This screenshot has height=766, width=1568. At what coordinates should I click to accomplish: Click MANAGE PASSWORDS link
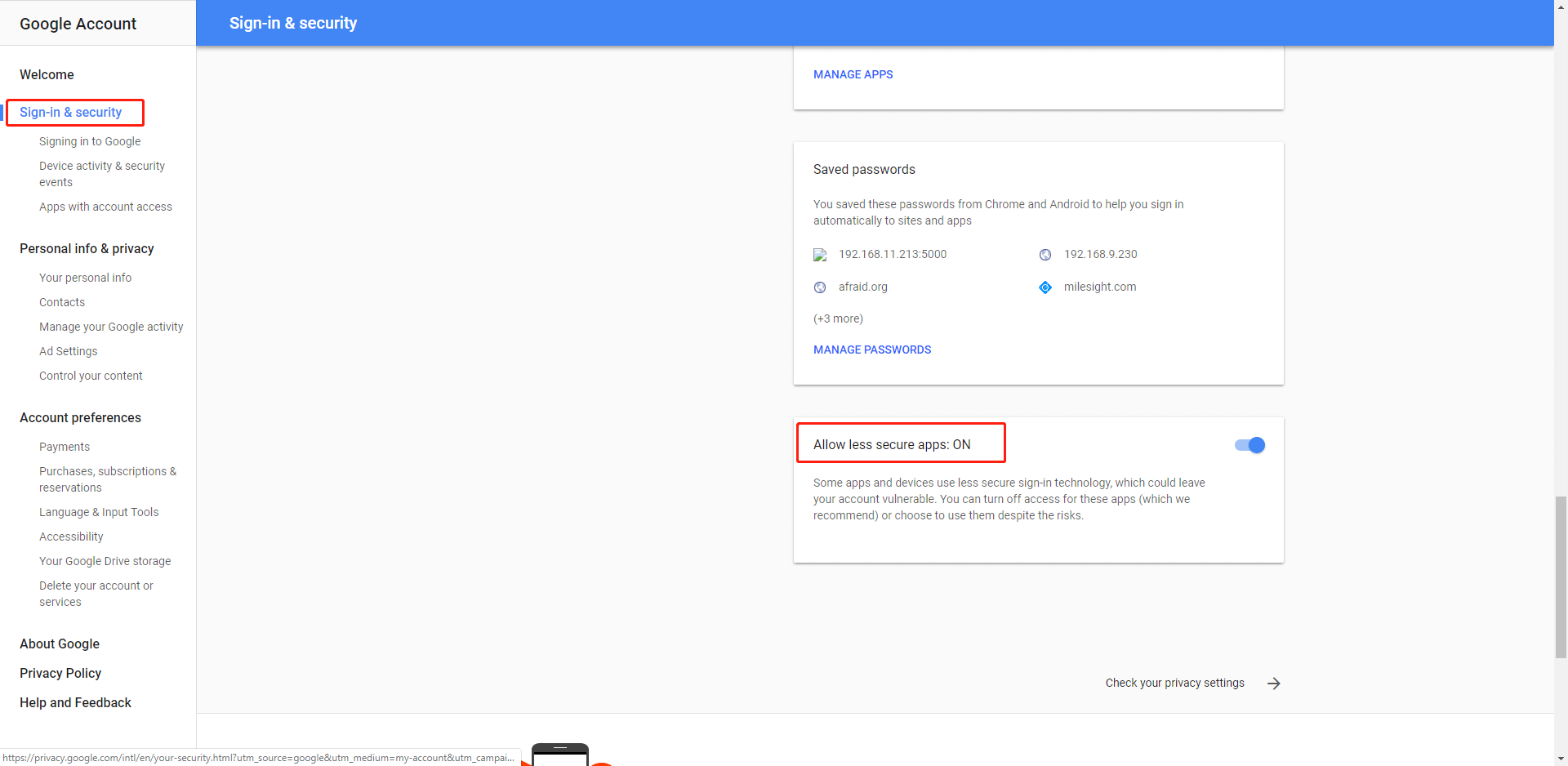(x=872, y=350)
